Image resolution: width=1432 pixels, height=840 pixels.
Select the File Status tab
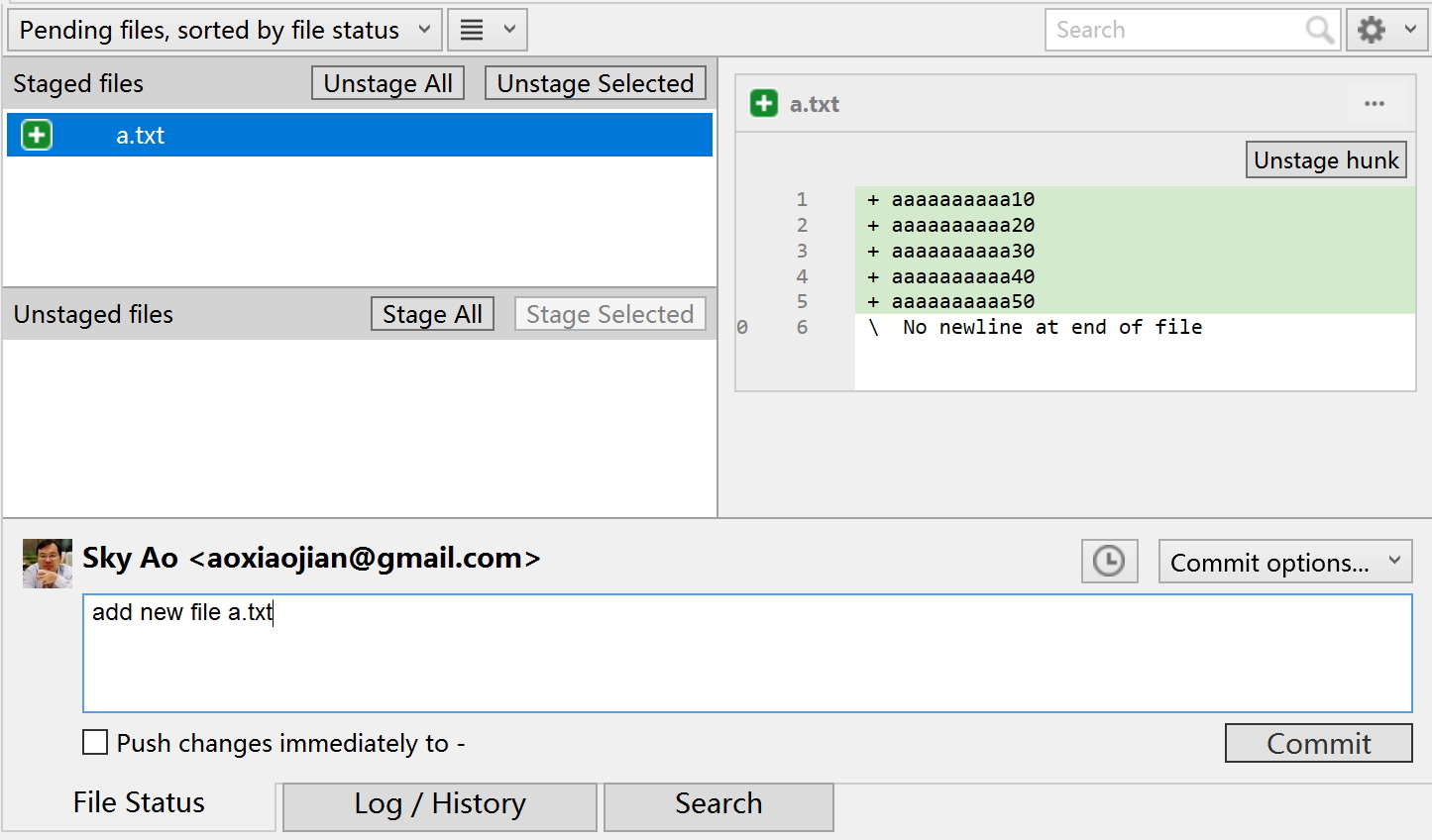(139, 803)
